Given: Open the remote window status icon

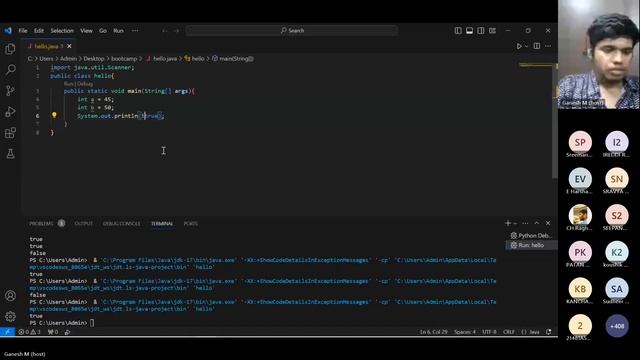Looking at the screenshot, I should pyautogui.click(x=7, y=332).
